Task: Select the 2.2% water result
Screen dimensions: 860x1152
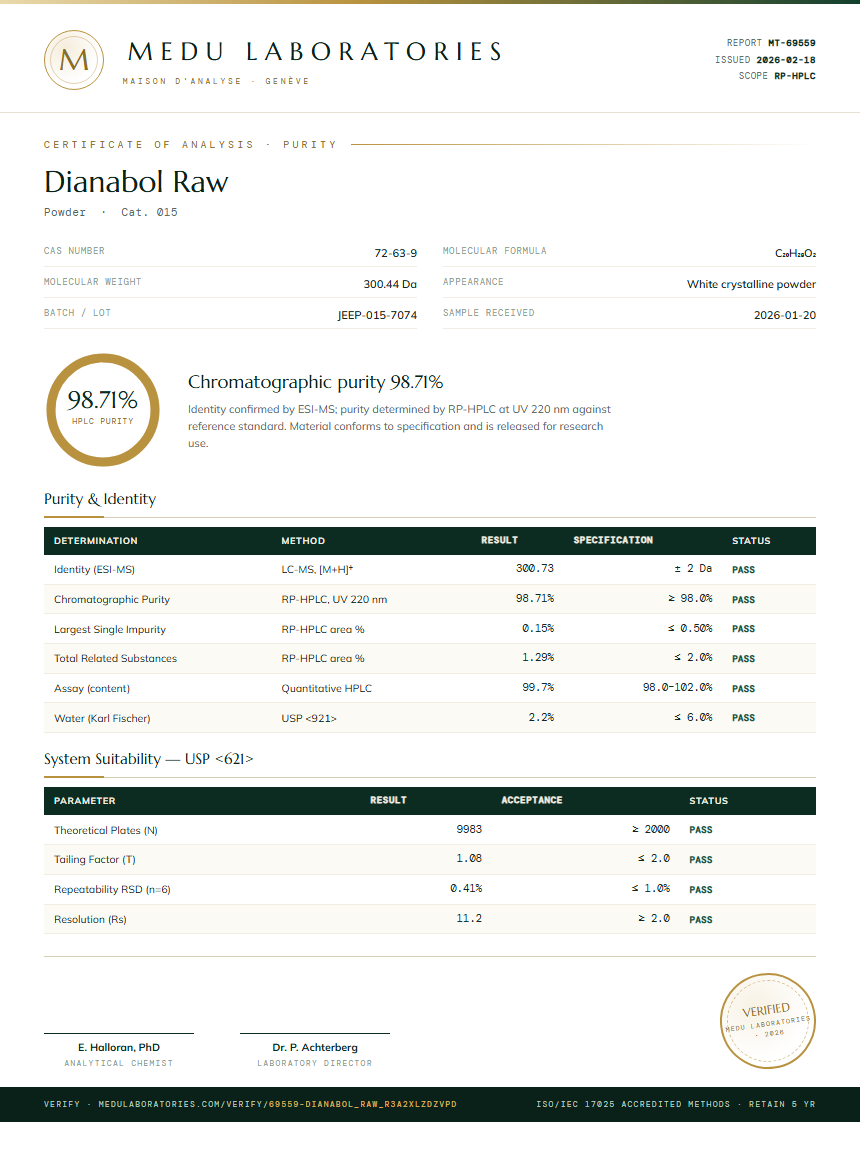Action: 541,717
